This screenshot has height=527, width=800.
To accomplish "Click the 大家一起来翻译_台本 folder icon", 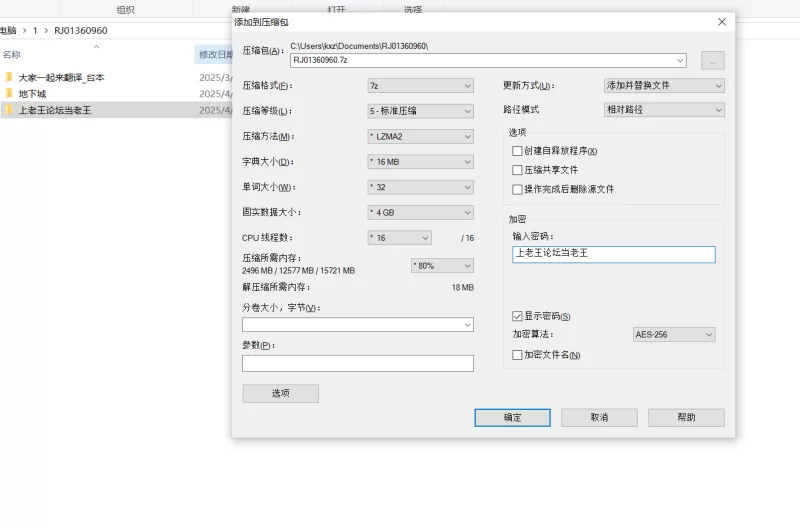I will pyautogui.click(x=8, y=77).
